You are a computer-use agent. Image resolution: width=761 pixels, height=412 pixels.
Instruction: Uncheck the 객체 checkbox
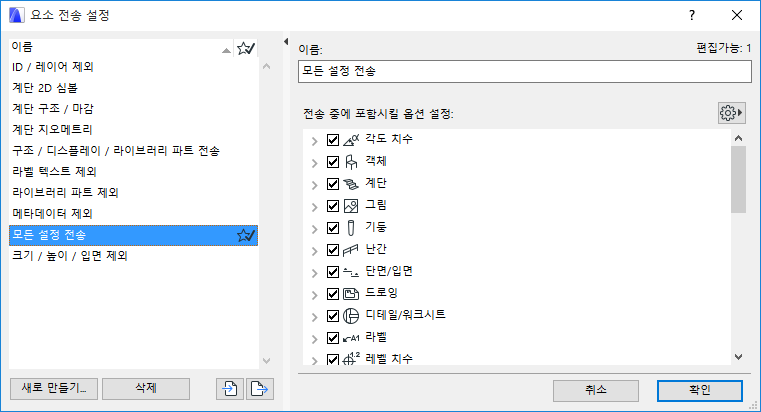click(332, 162)
